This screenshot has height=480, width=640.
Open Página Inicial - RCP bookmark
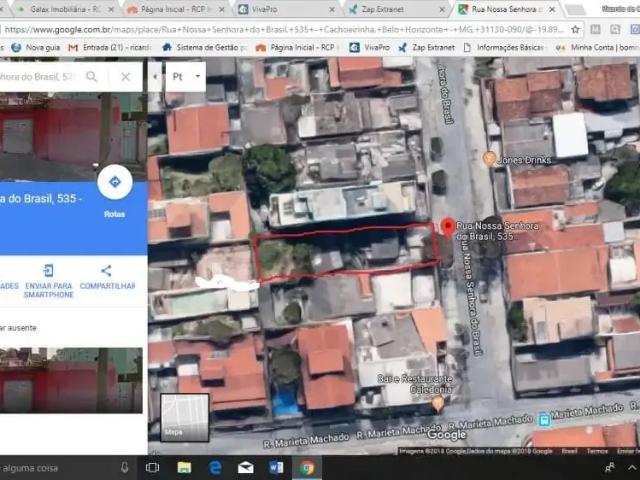[295, 47]
